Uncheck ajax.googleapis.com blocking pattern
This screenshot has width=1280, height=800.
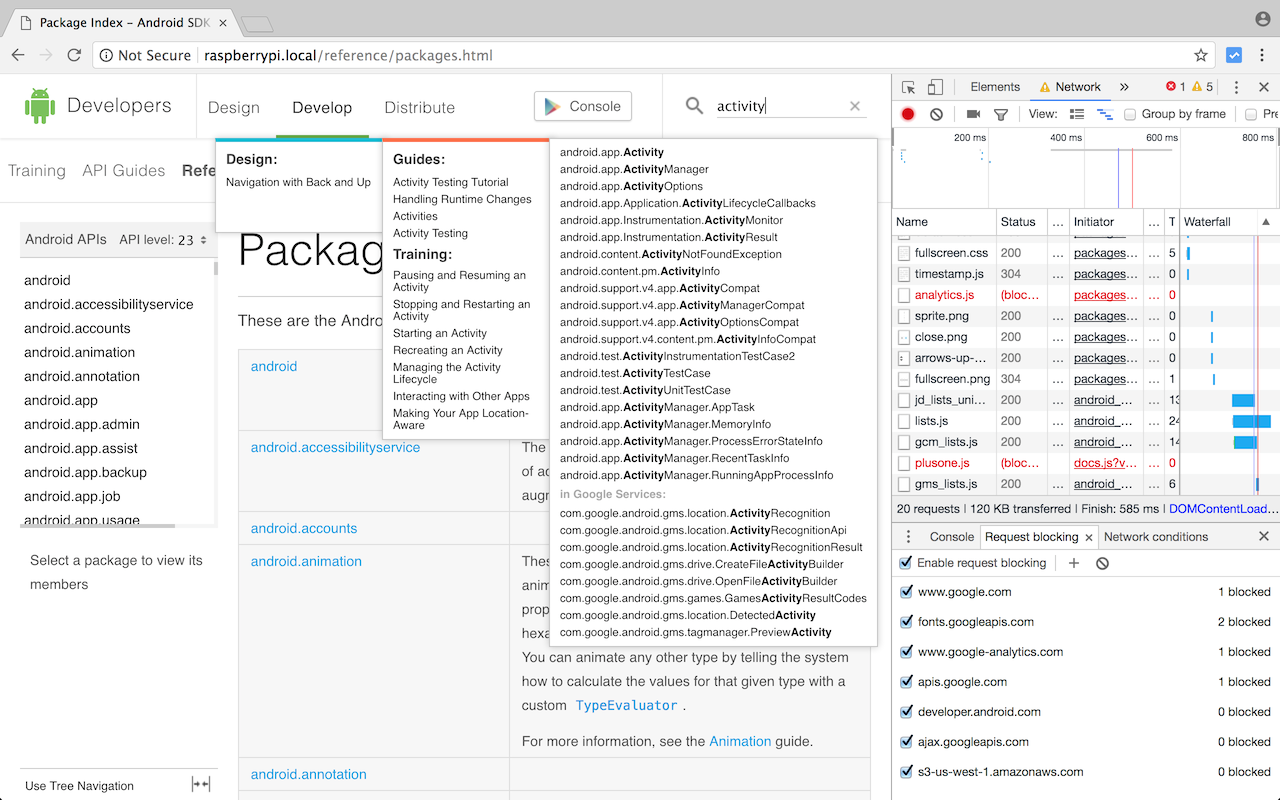click(x=906, y=742)
